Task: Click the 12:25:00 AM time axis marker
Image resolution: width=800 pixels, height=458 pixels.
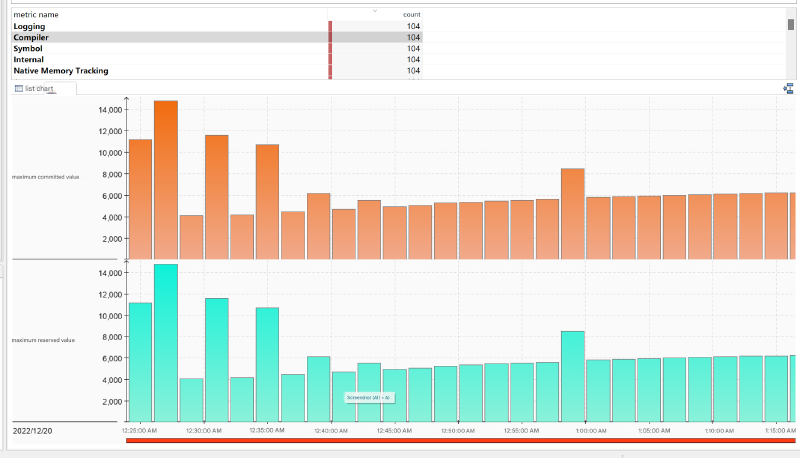Action: pos(137,430)
